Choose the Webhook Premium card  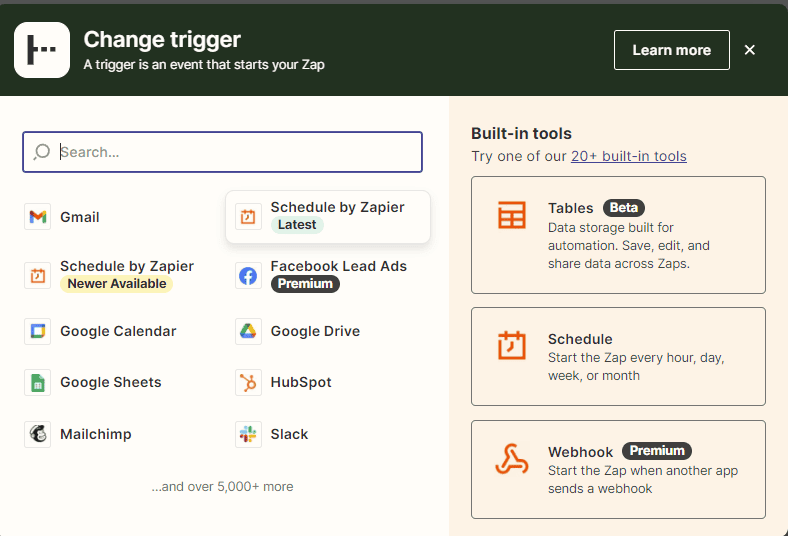618,469
